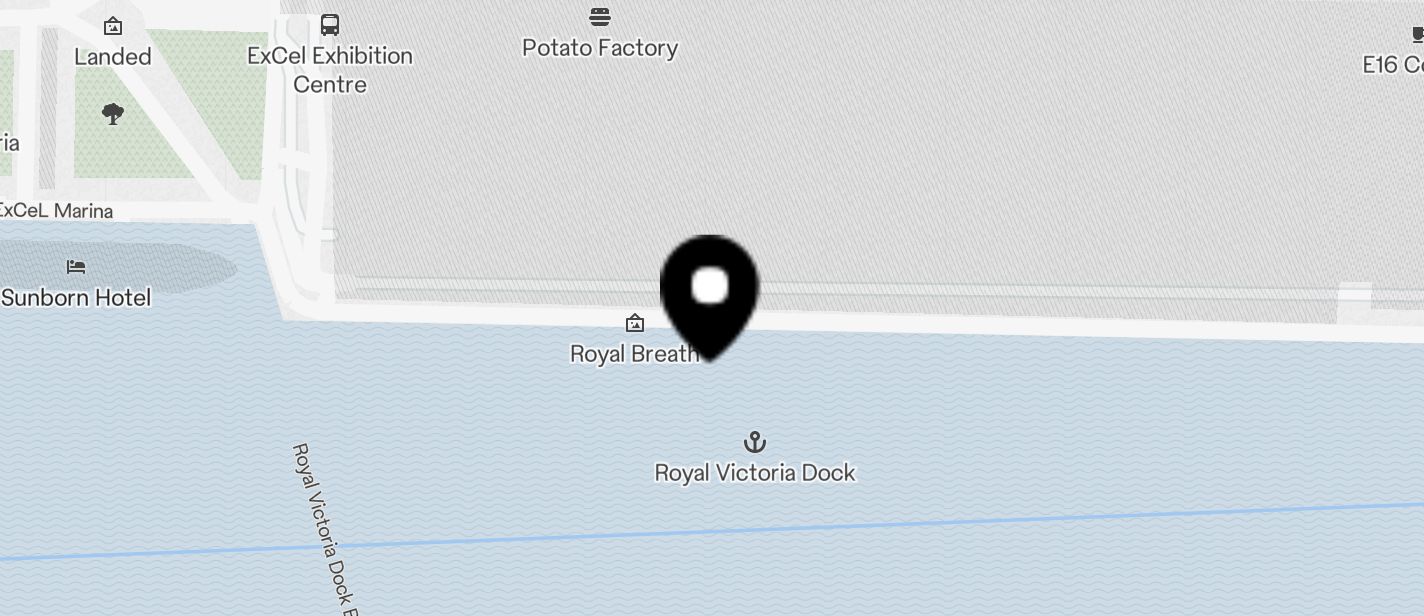Select the ExCeL Marina label
Image resolution: width=1424 pixels, height=616 pixels.
pyautogui.click(x=54, y=211)
